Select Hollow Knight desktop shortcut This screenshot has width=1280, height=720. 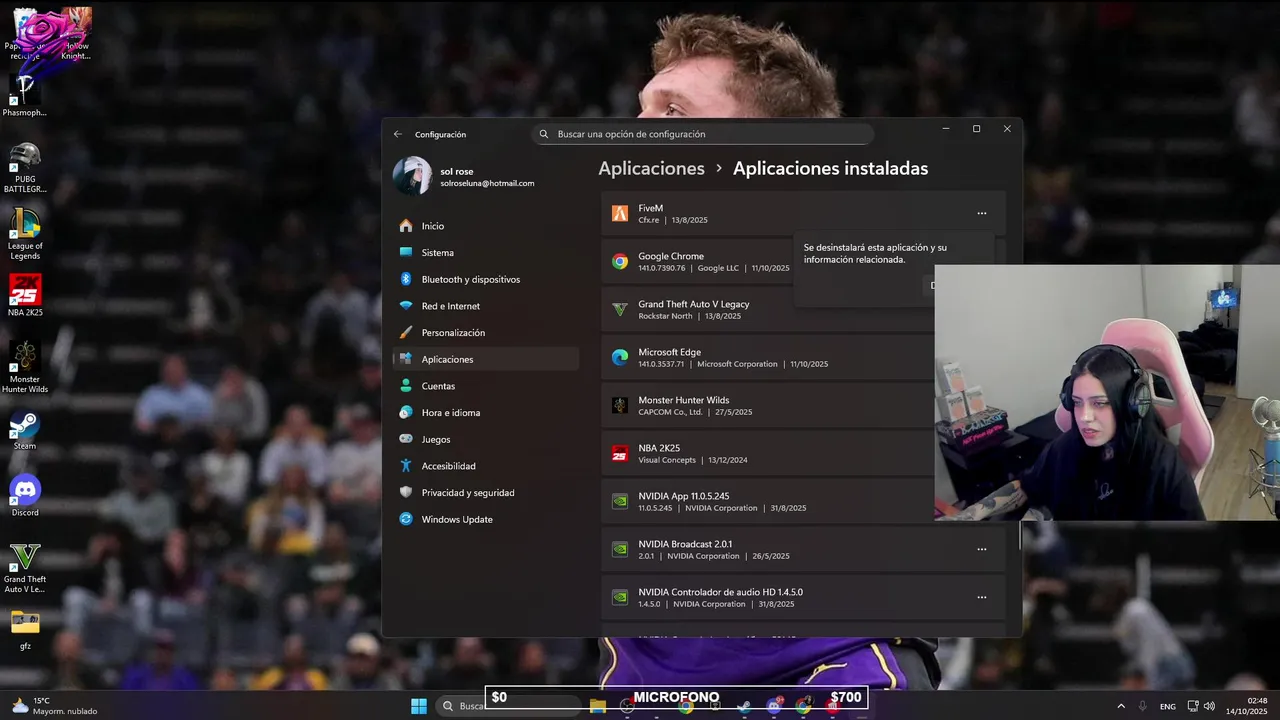tap(75, 34)
